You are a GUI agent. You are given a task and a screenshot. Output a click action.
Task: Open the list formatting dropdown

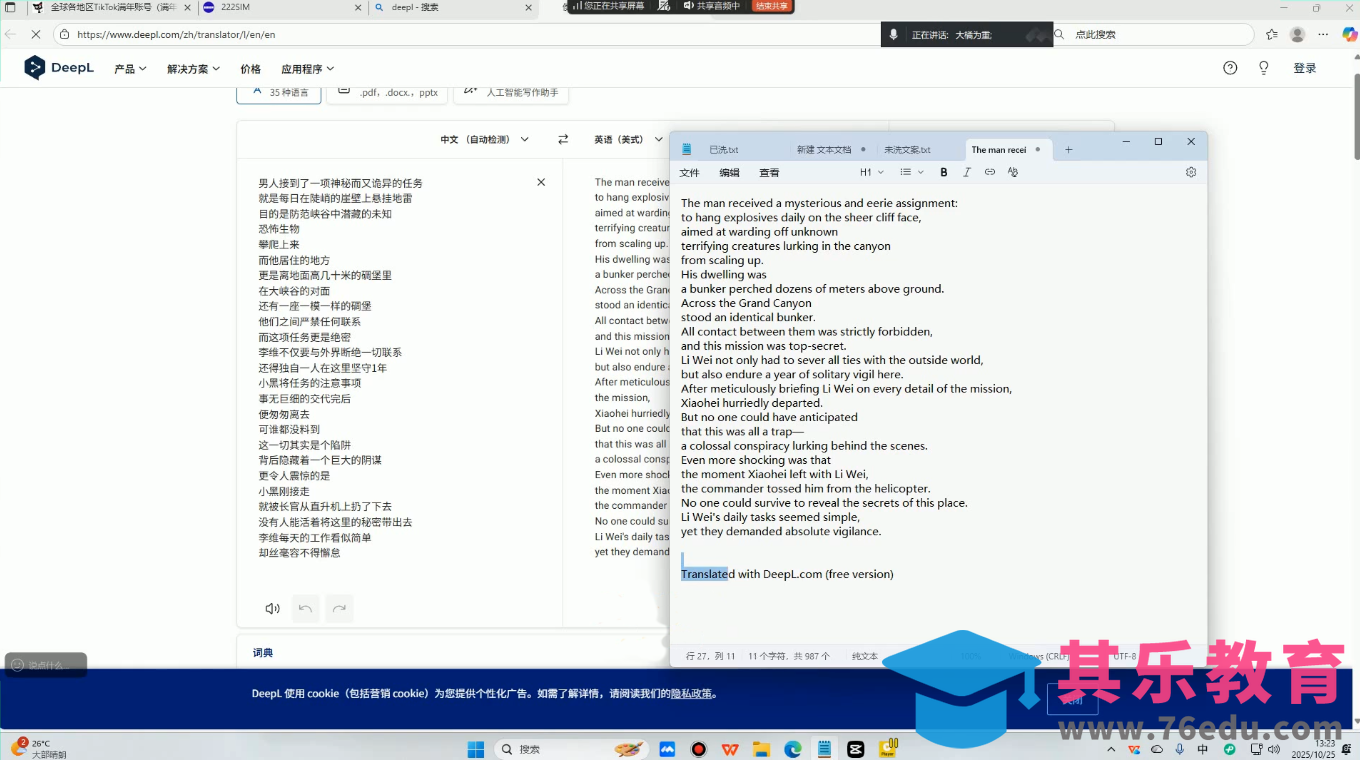[910, 172]
